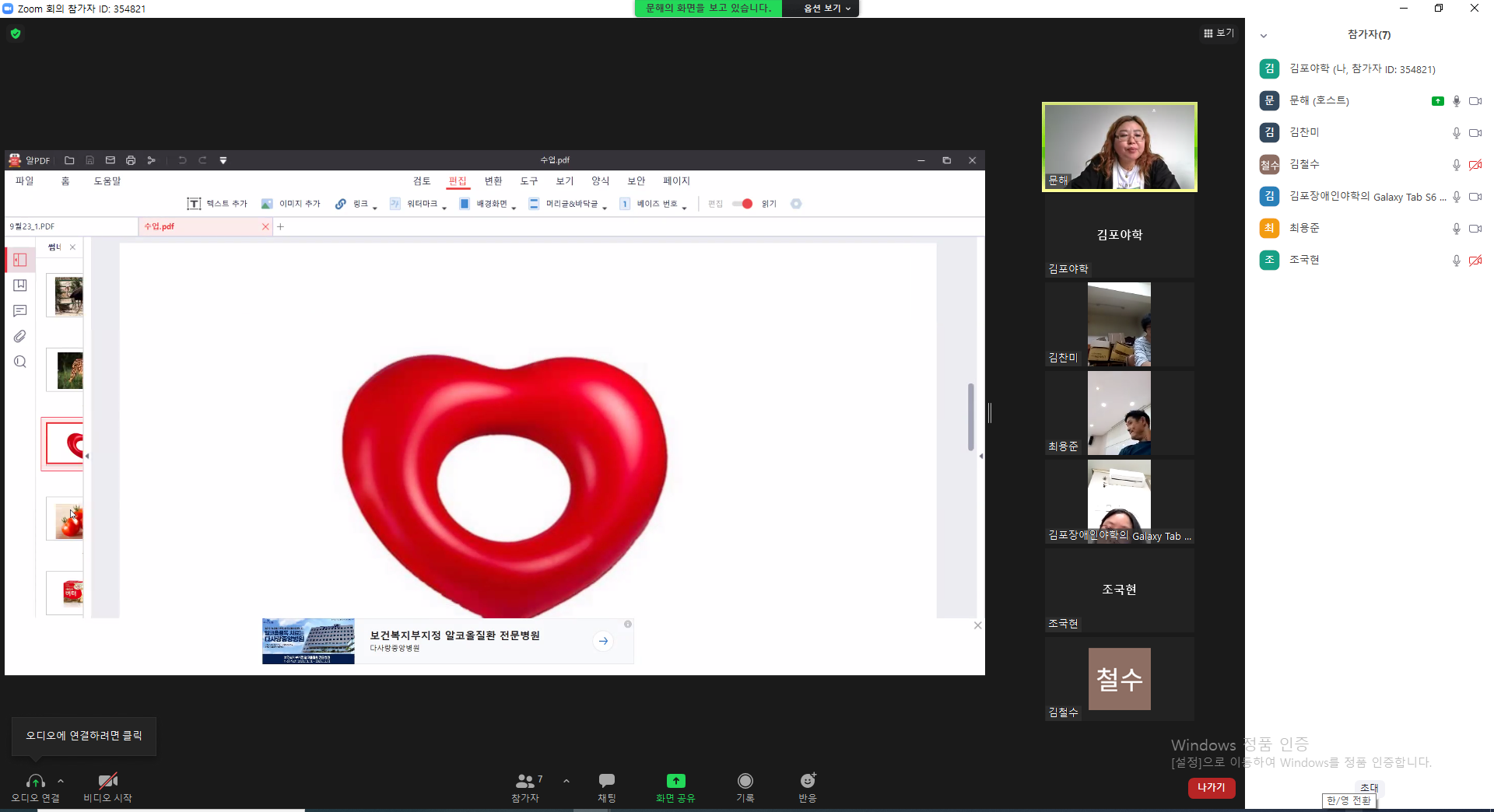Open the 채팅 chat icon
This screenshot has width=1494, height=812.
coord(607,781)
